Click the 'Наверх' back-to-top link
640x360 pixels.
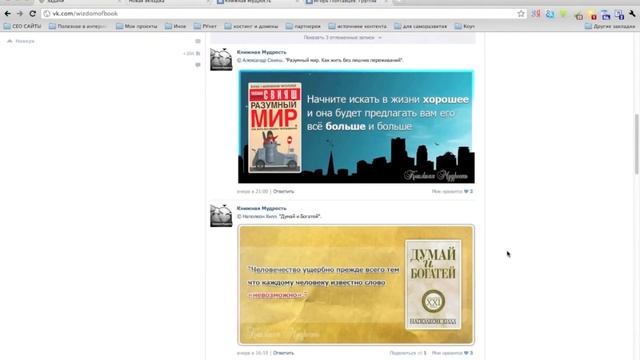tap(21, 41)
